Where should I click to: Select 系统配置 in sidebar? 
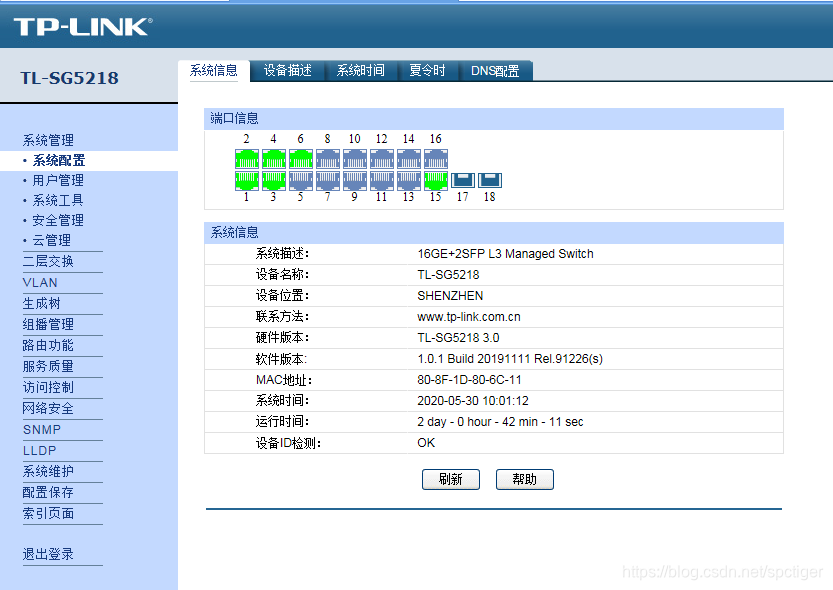(59, 160)
